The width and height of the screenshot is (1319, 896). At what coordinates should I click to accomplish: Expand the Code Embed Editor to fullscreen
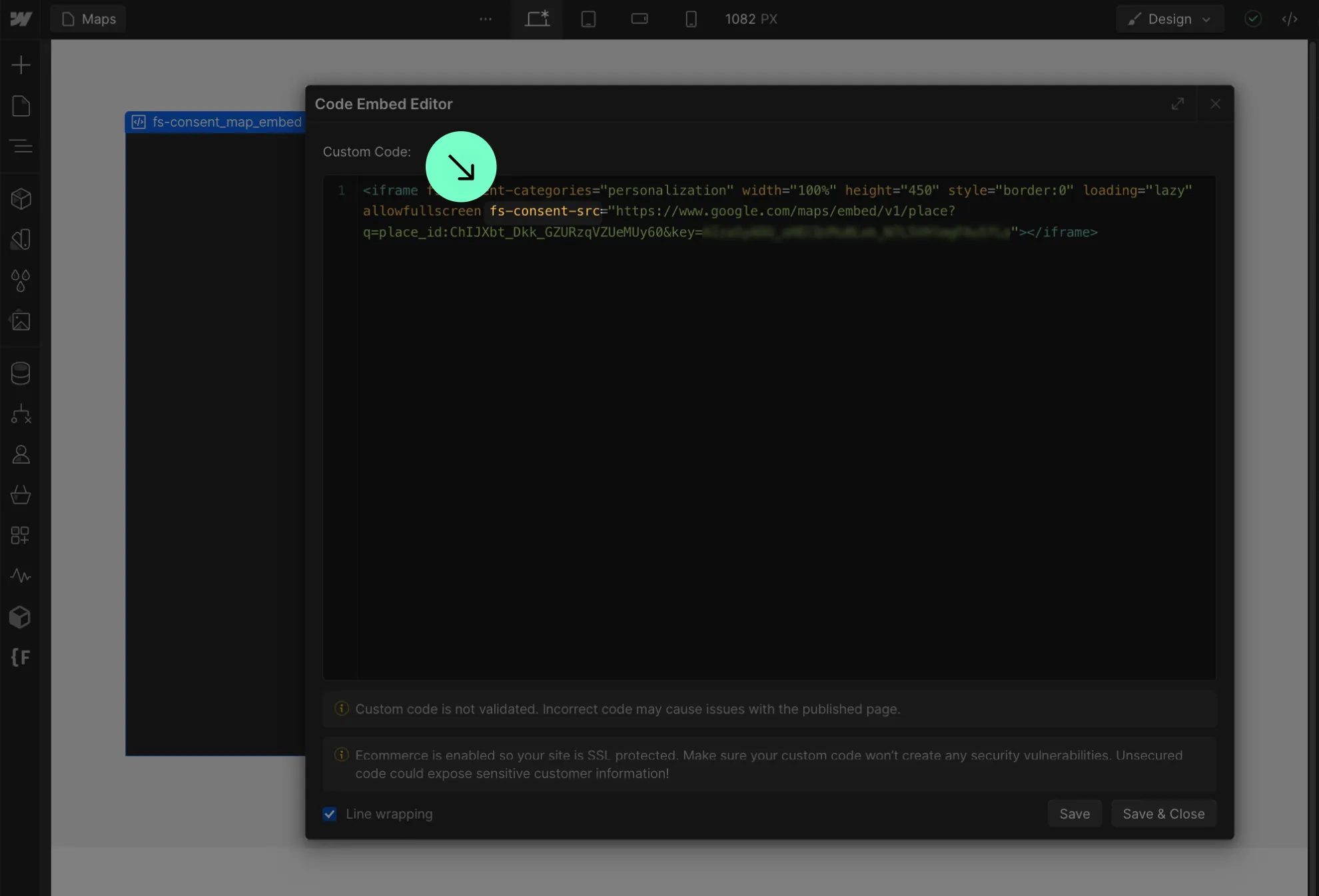(1178, 104)
